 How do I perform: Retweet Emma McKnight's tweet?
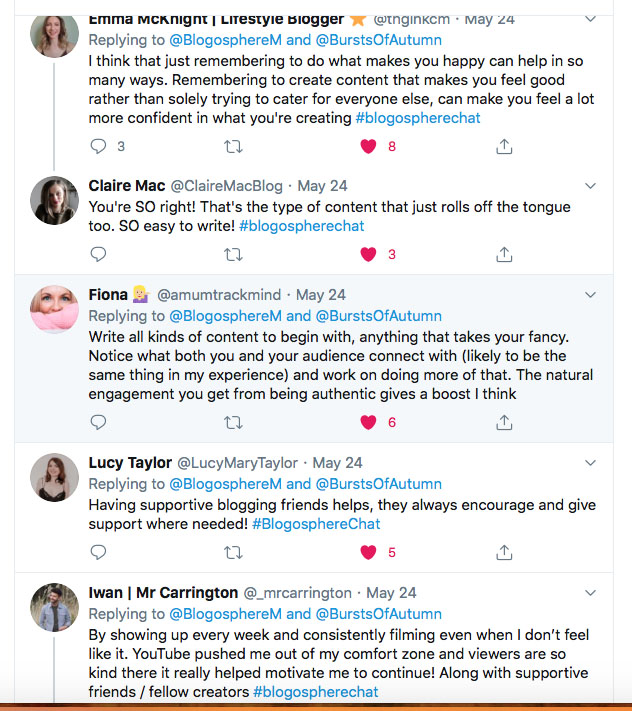(233, 146)
